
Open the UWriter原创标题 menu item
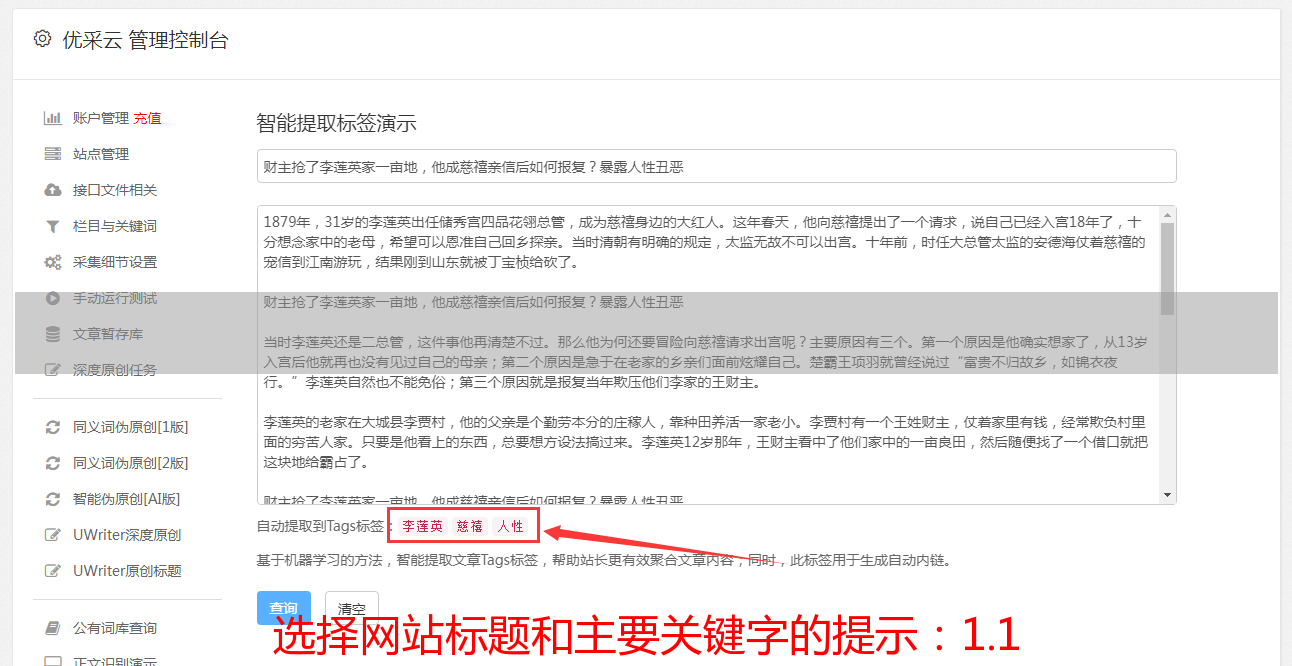click(x=127, y=571)
